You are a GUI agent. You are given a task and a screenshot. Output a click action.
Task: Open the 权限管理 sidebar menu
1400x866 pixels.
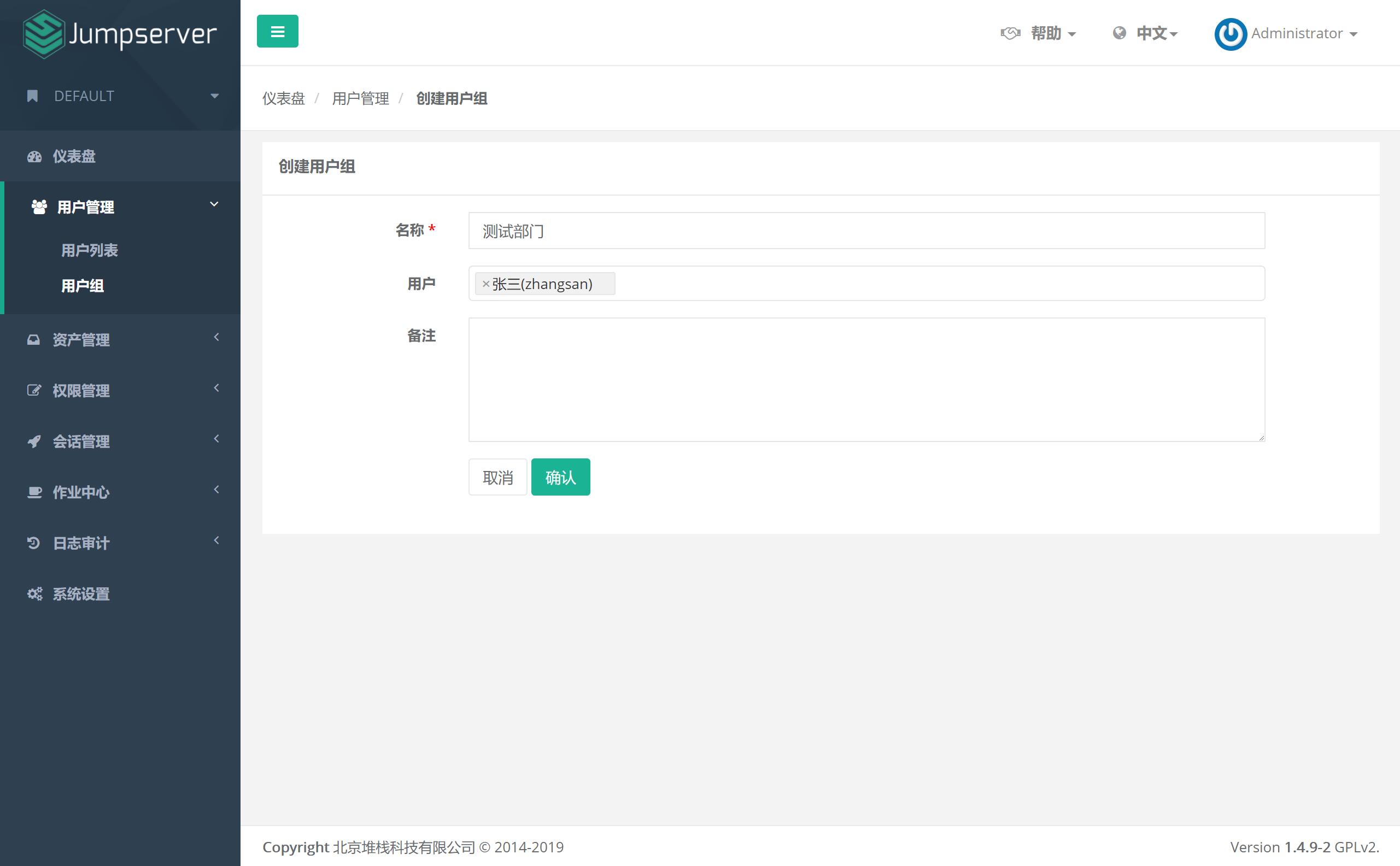pos(81,391)
